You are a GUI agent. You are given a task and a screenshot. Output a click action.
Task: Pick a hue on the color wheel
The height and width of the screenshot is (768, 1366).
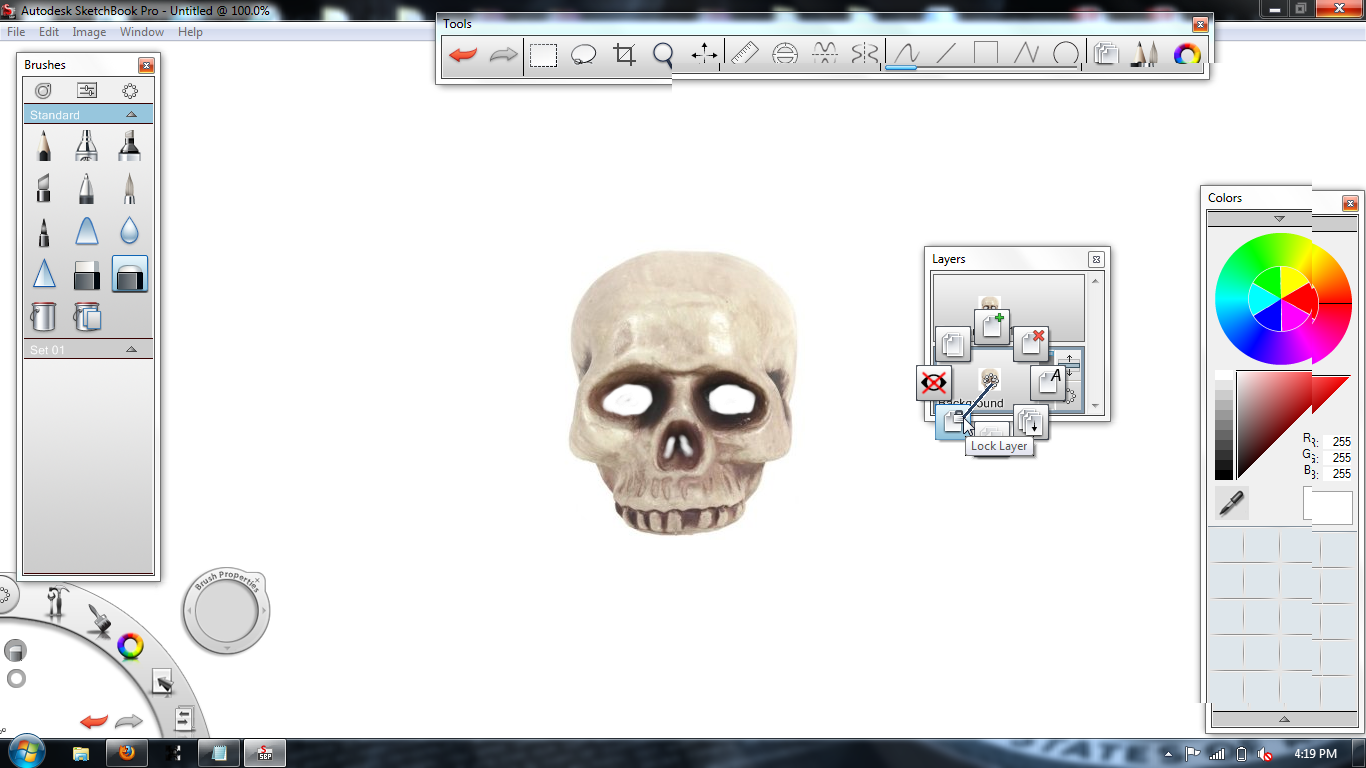coord(1283,298)
